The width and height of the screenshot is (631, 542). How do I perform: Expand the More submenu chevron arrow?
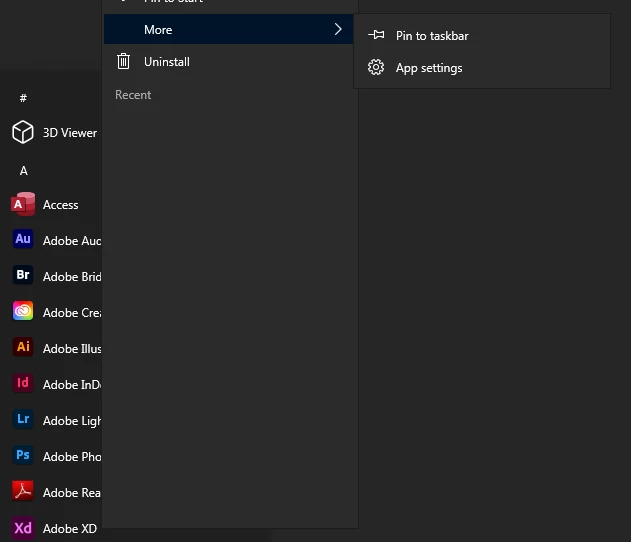[x=338, y=29]
